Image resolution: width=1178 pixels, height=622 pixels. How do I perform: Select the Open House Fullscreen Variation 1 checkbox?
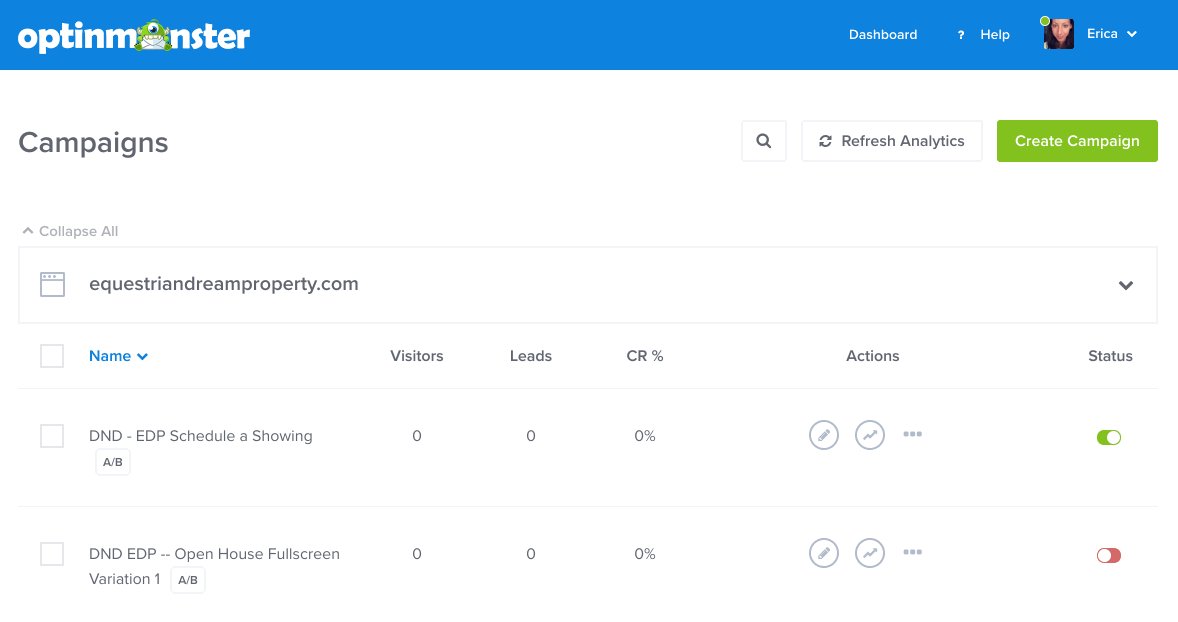click(52, 554)
